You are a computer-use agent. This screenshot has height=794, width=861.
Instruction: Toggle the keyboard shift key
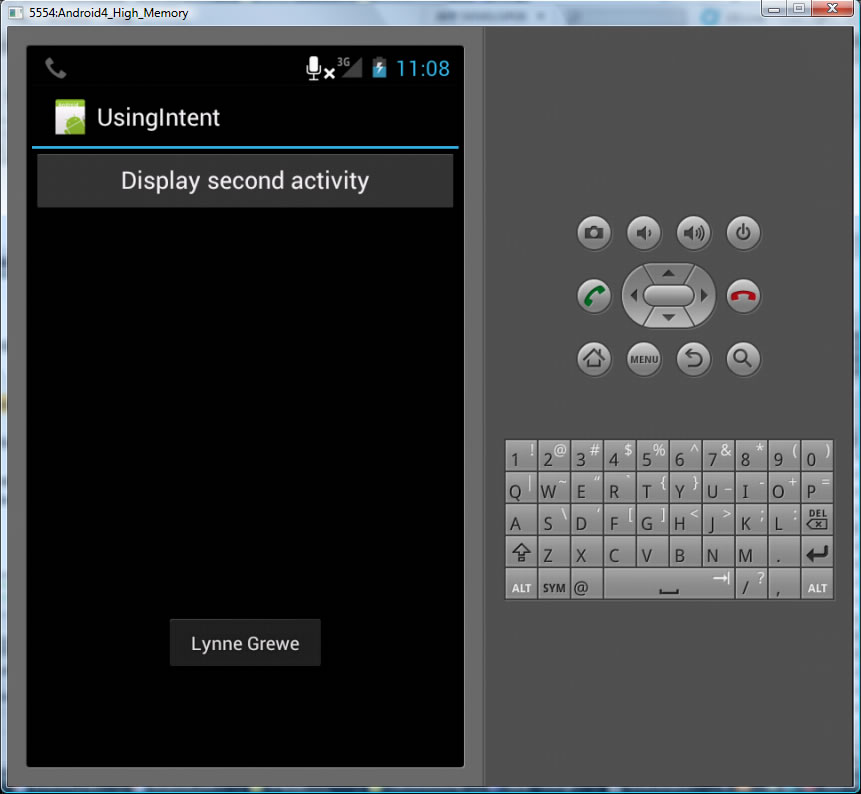(521, 553)
